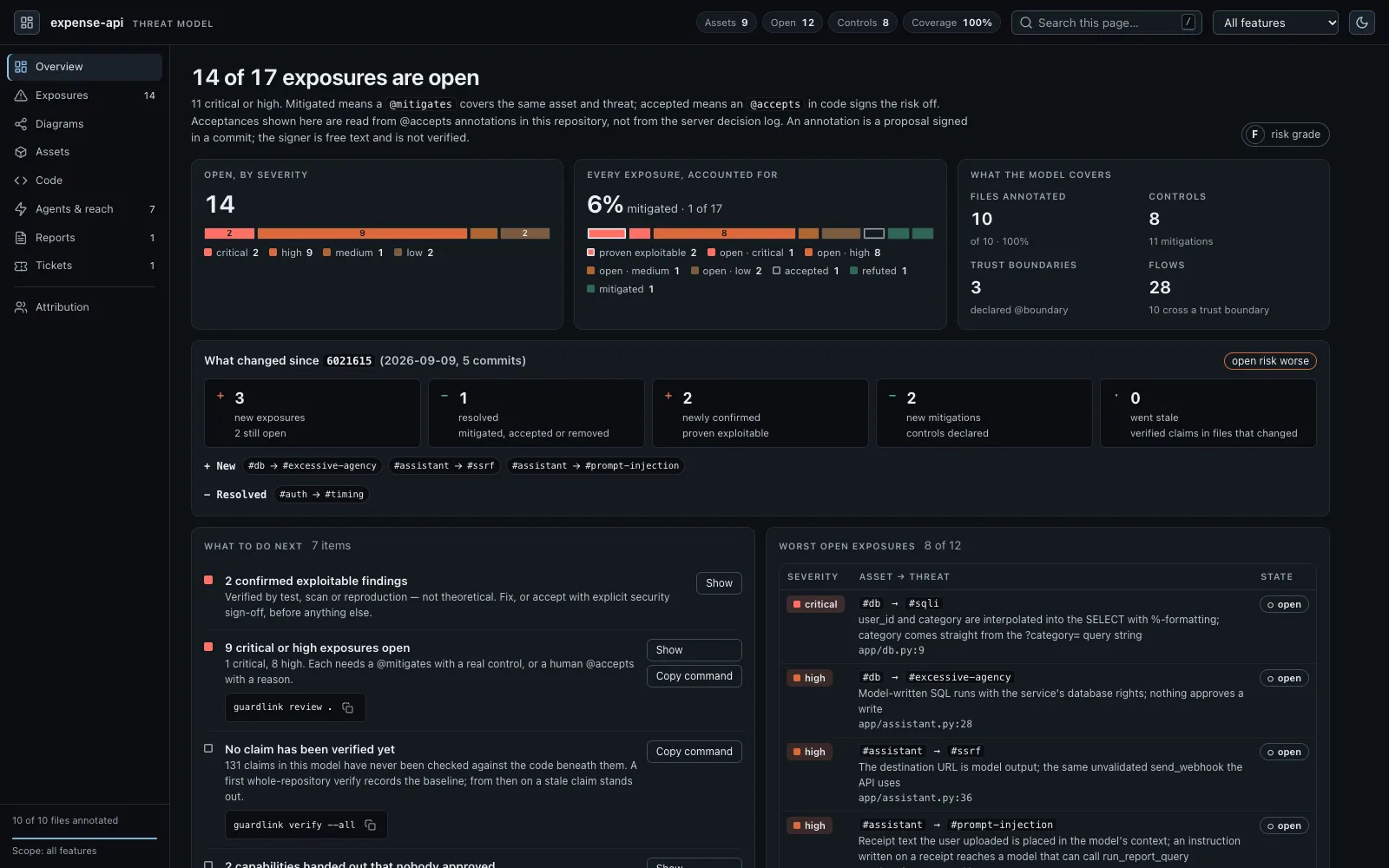Open the Exposures section
The height and width of the screenshot is (868, 1389).
84,95
